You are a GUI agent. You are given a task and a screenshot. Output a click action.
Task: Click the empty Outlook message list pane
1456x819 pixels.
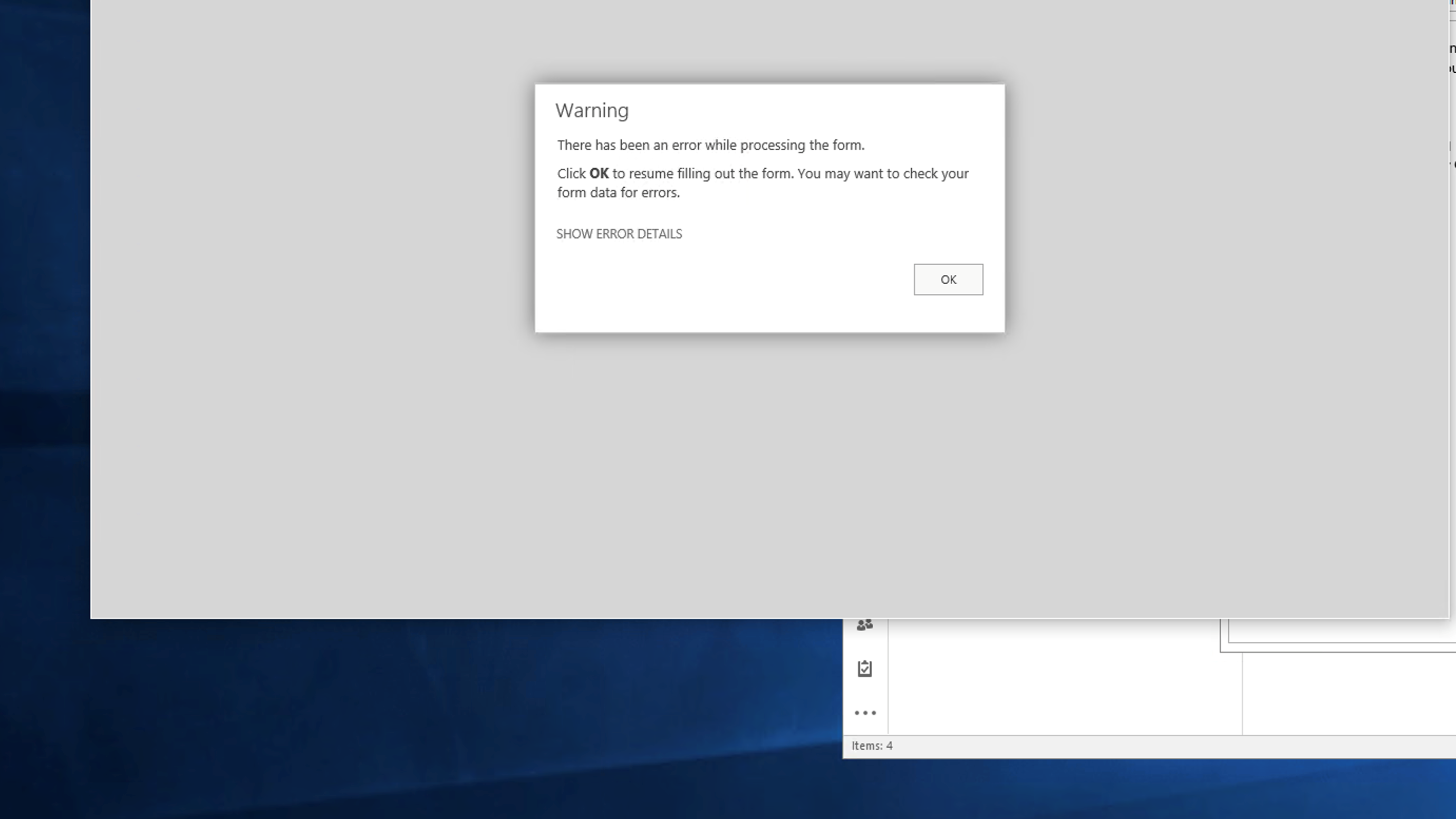[x=1063, y=690]
